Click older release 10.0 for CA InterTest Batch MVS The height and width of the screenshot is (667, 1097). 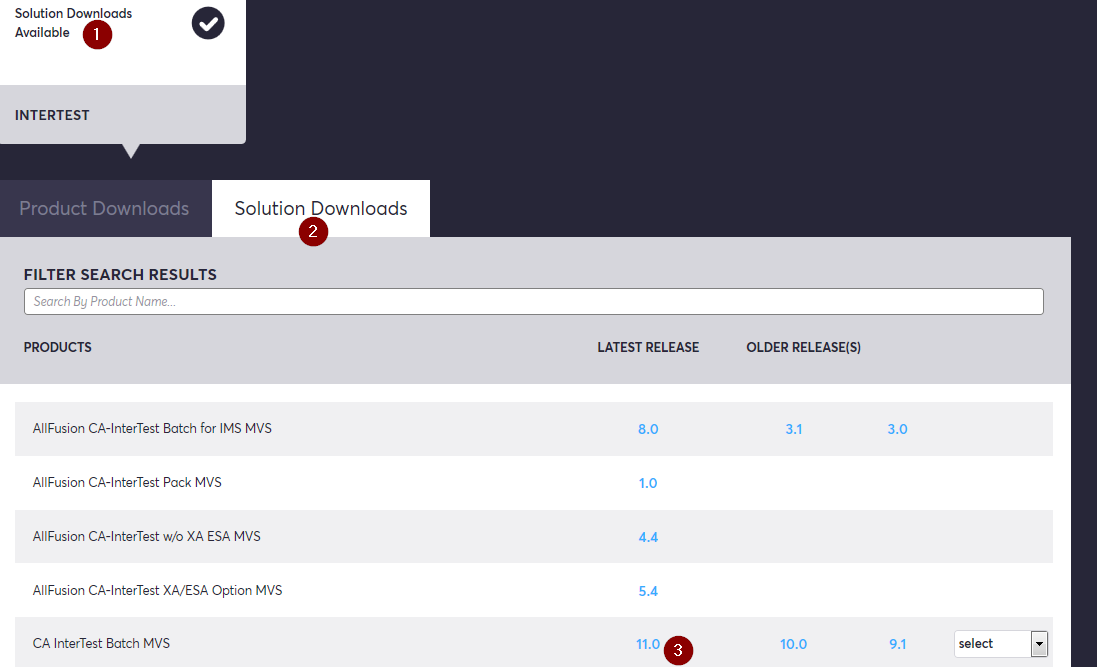click(793, 643)
